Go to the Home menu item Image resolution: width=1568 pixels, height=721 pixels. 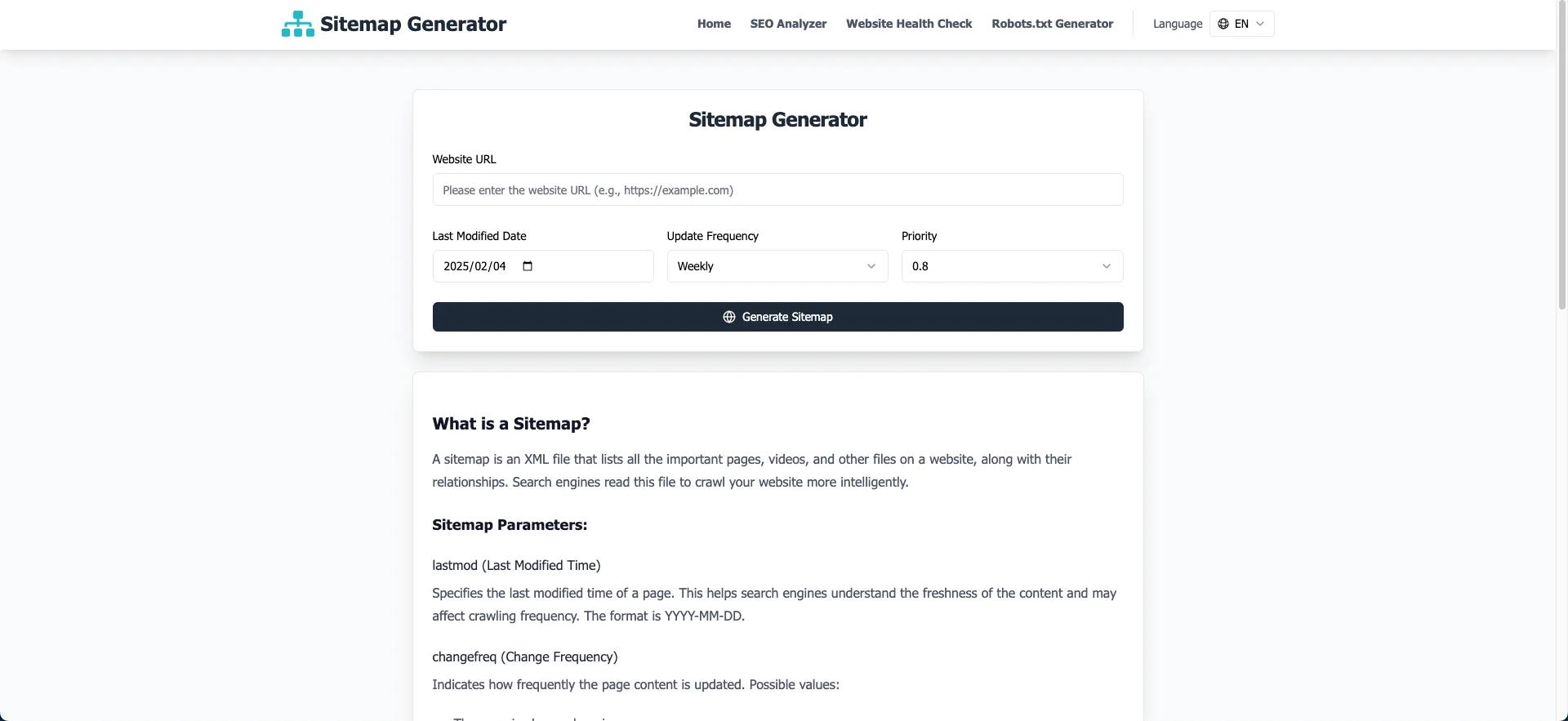pos(714,24)
